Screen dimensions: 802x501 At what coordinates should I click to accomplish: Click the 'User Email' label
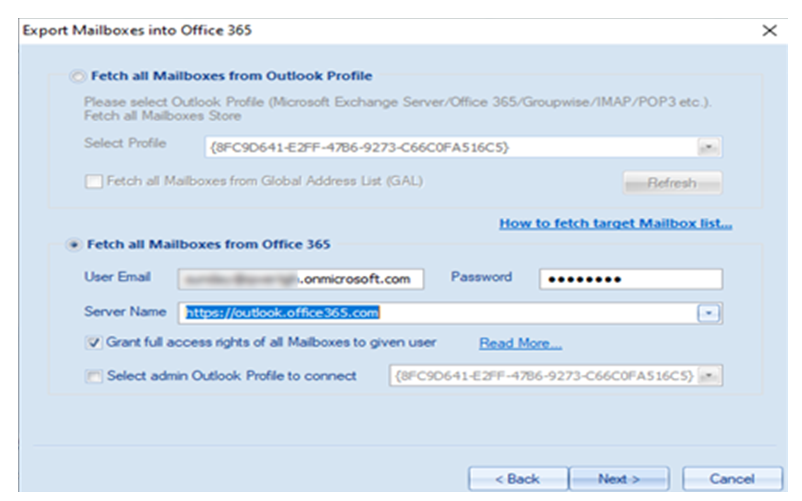117,277
